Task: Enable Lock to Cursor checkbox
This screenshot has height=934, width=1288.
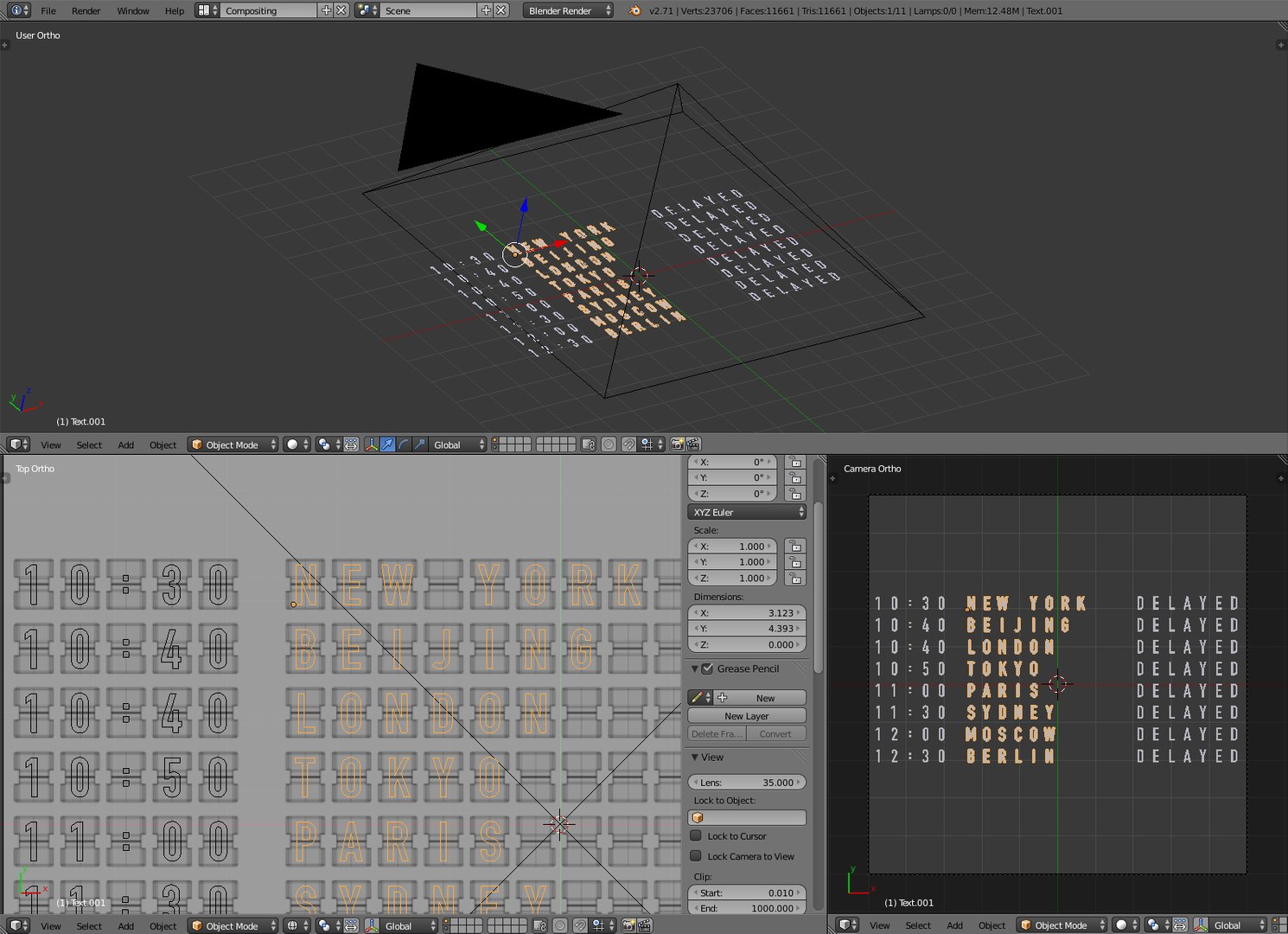Action: click(696, 836)
